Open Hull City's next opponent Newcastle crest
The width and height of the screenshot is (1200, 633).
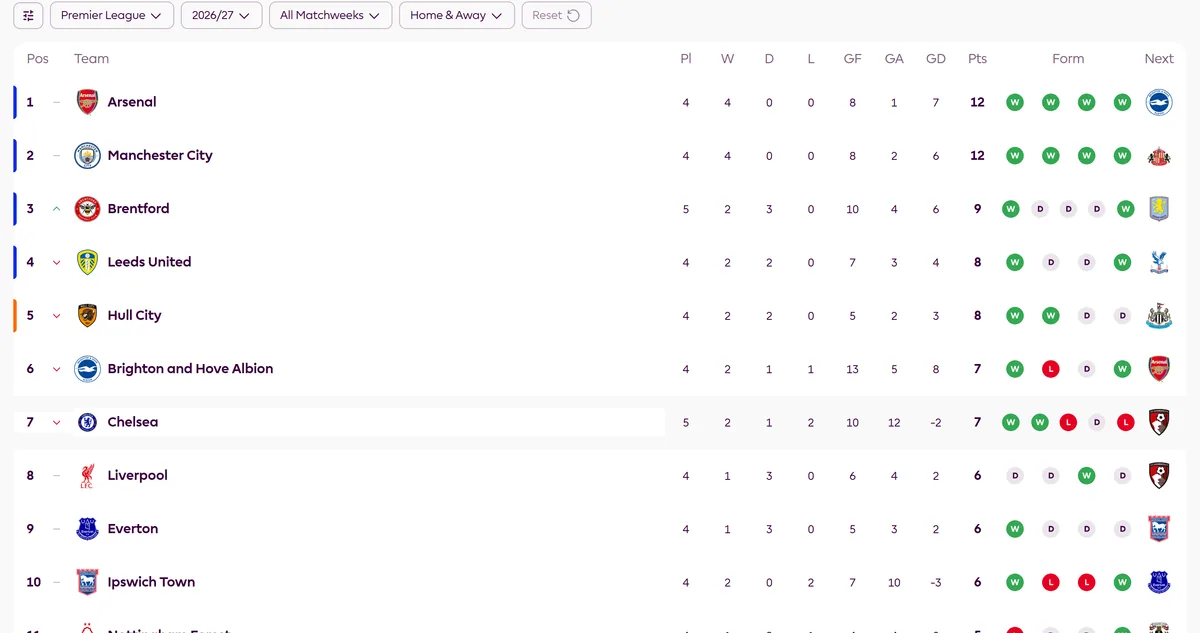pyautogui.click(x=1159, y=315)
